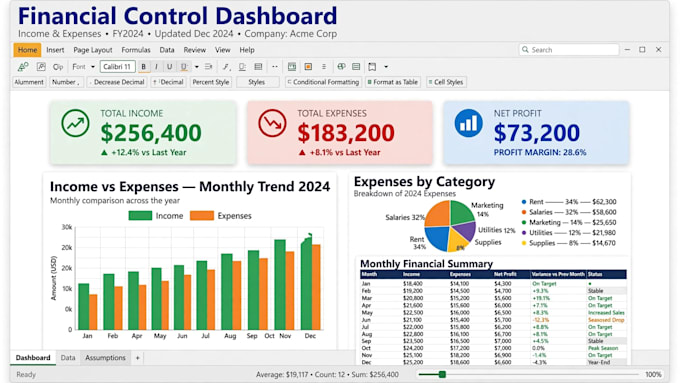The image size is (680, 383).
Task: Open the Review ribbon tab
Action: click(x=195, y=50)
